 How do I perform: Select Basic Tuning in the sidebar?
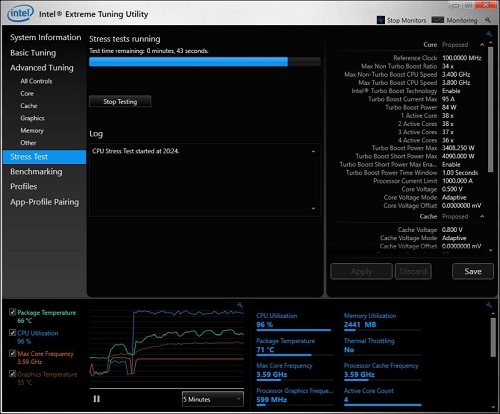pos(33,53)
